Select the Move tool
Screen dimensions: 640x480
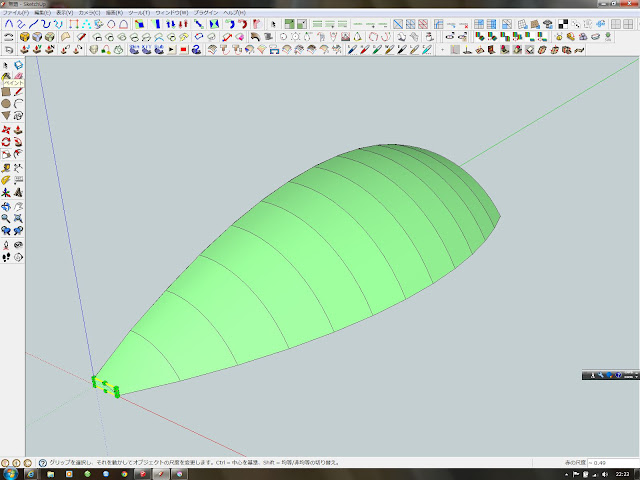tap(6, 130)
